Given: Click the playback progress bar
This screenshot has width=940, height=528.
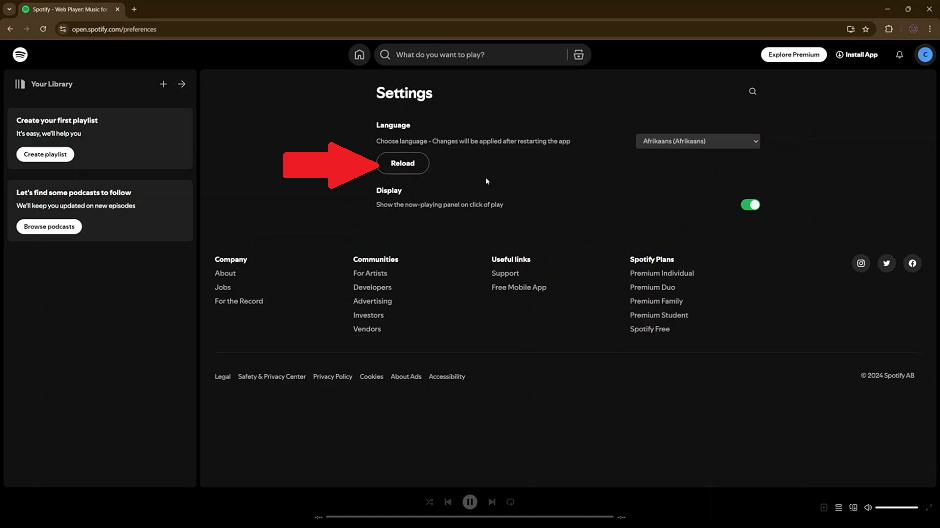Looking at the screenshot, I should point(470,517).
